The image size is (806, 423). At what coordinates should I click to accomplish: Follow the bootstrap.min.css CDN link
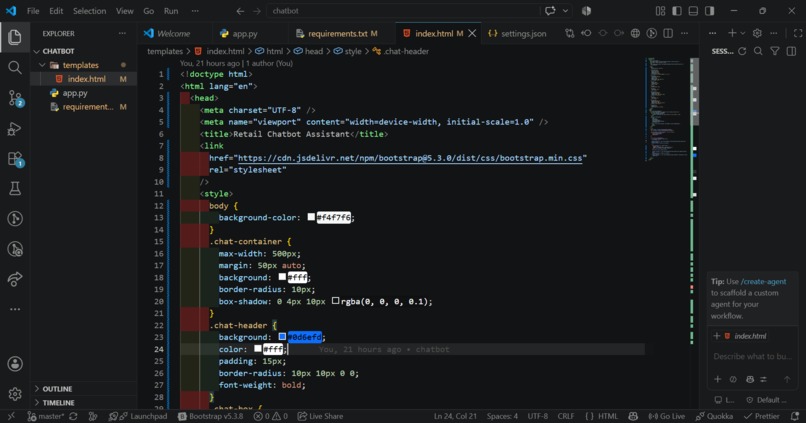tap(410, 158)
